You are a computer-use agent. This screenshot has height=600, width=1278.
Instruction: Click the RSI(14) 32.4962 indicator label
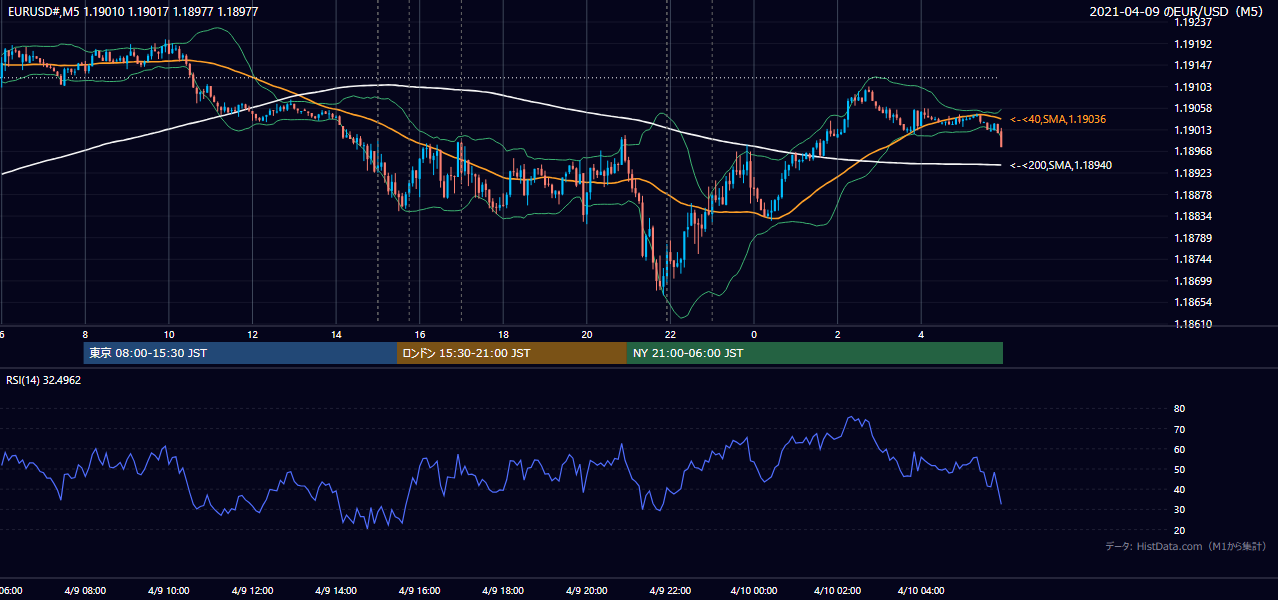[44, 380]
